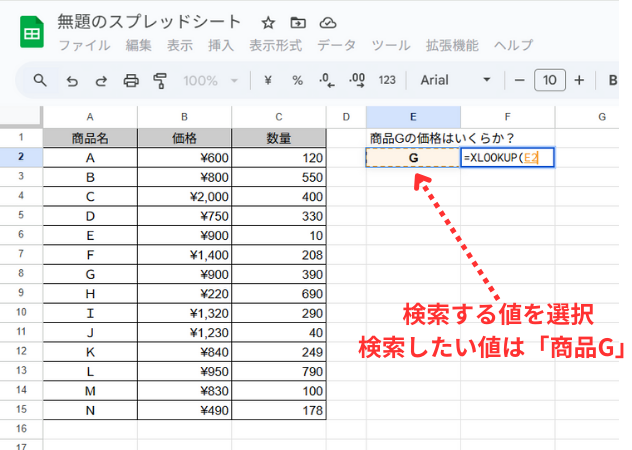The width and height of the screenshot is (632, 450).
Task: Click the Google Sheets home logo
Action: coord(30,33)
